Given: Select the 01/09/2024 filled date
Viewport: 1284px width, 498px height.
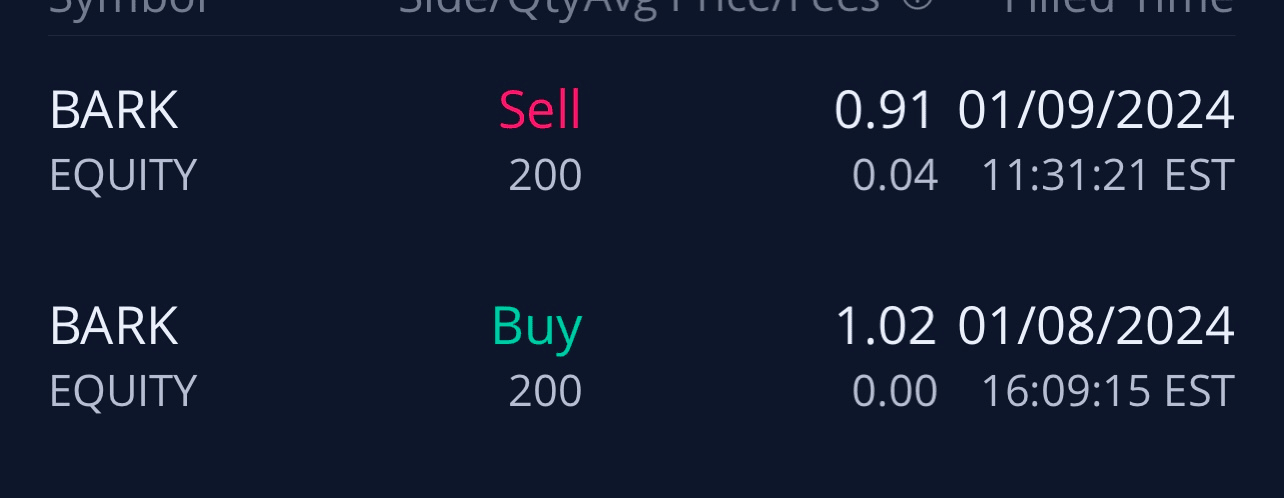Looking at the screenshot, I should click(x=1096, y=110).
